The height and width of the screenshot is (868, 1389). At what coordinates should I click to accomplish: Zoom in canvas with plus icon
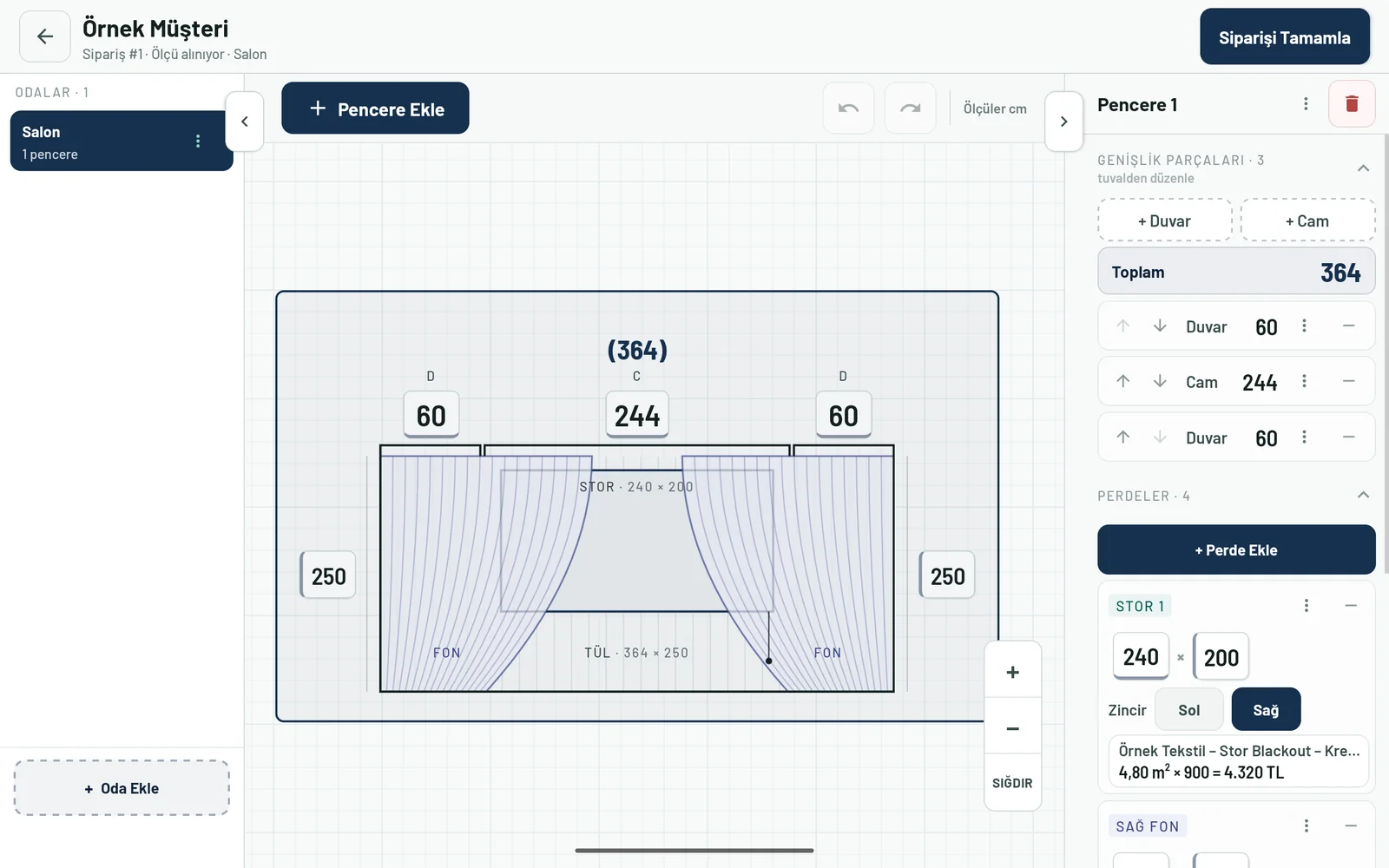[x=1012, y=672]
